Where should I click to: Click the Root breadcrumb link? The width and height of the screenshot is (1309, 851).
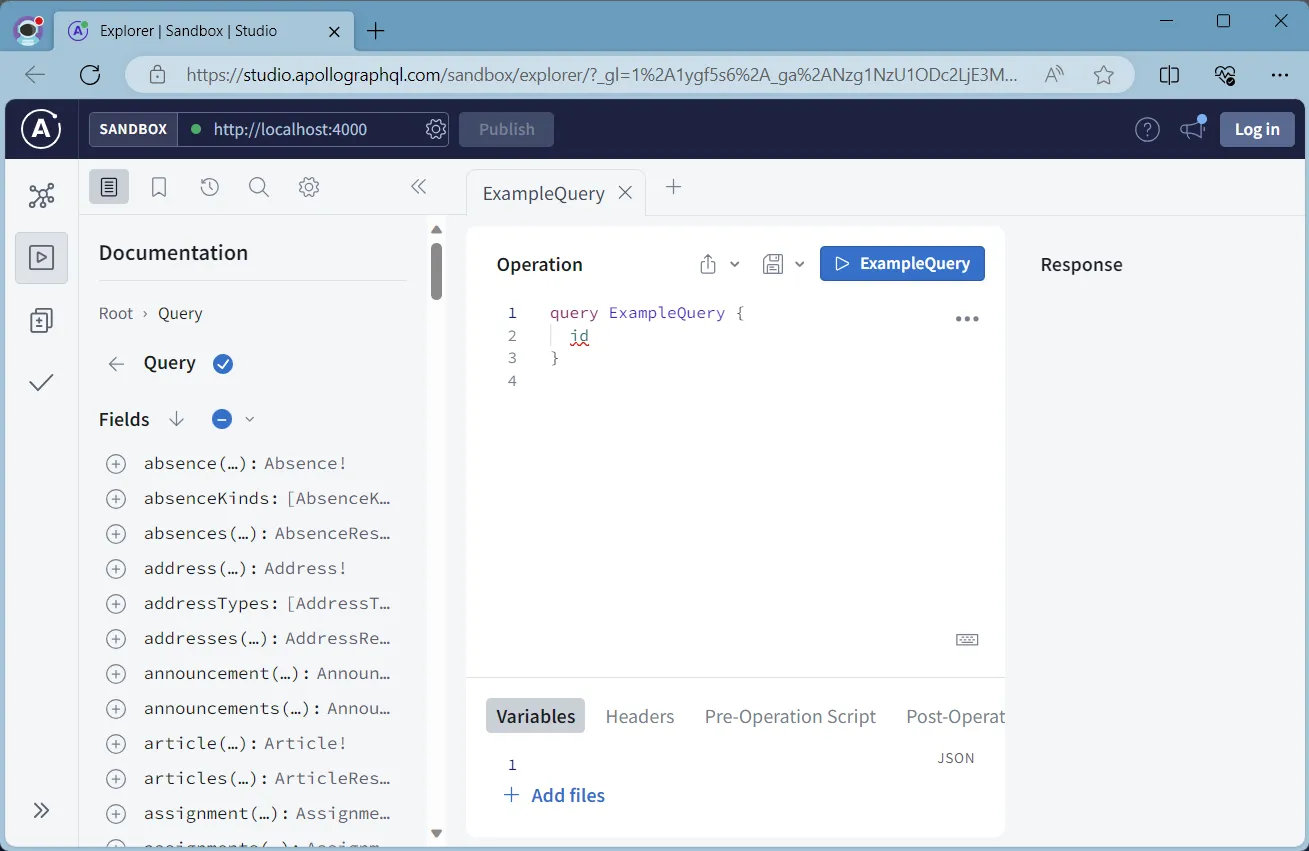pyautogui.click(x=116, y=313)
